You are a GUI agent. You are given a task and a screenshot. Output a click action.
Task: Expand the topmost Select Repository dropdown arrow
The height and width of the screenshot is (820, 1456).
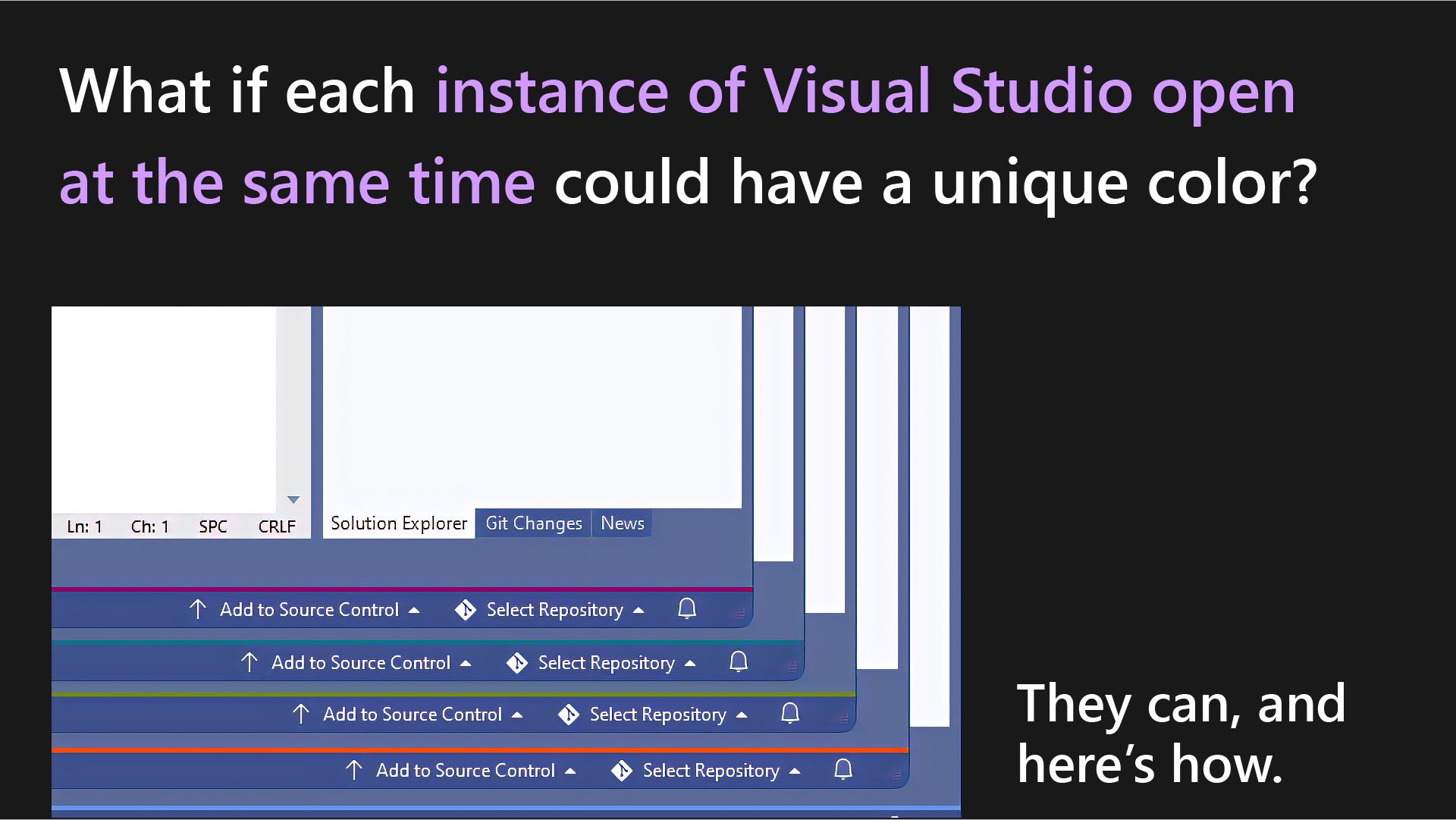(639, 609)
